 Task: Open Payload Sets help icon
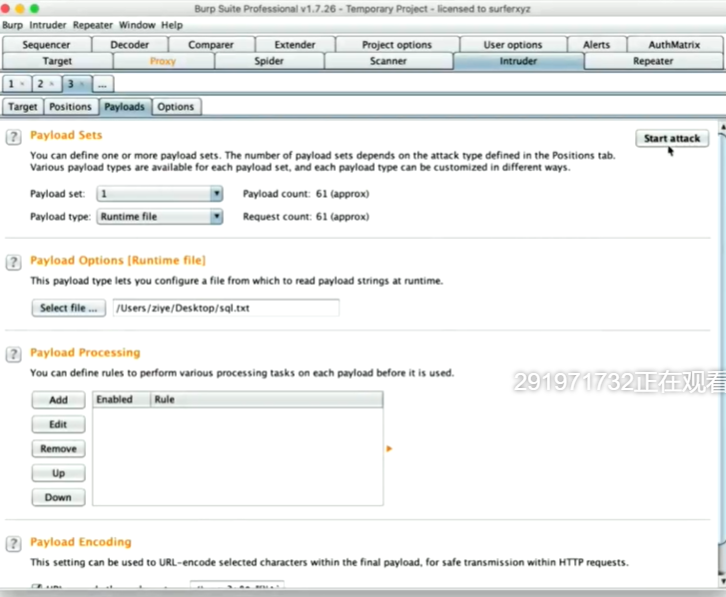coord(13,138)
